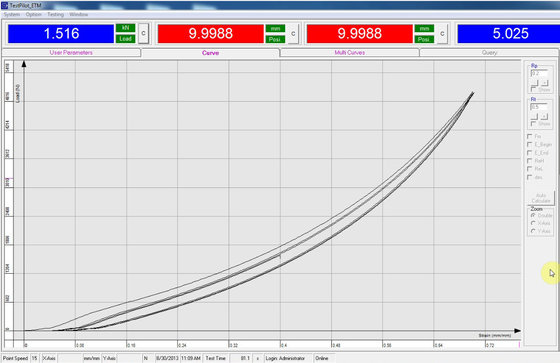Click the second green Posi label
Screen dimensions: 560x363
point(424,39)
